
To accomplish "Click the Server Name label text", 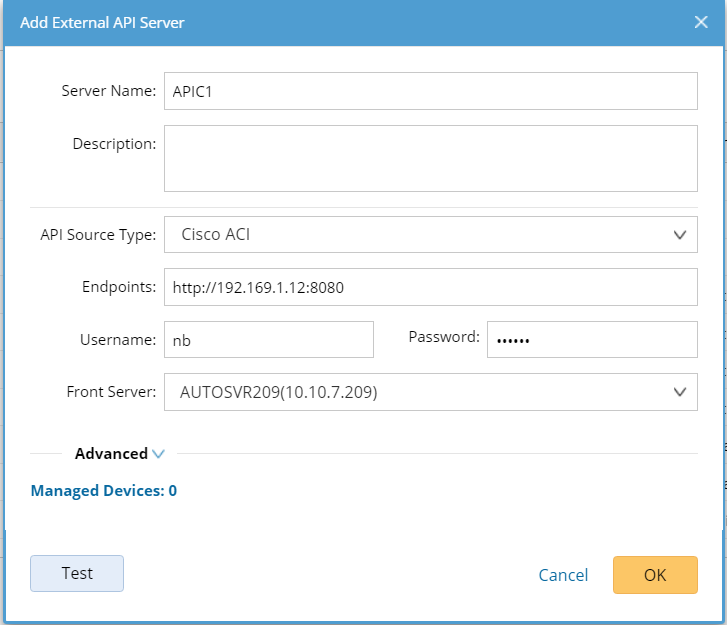I will click(x=109, y=91).
